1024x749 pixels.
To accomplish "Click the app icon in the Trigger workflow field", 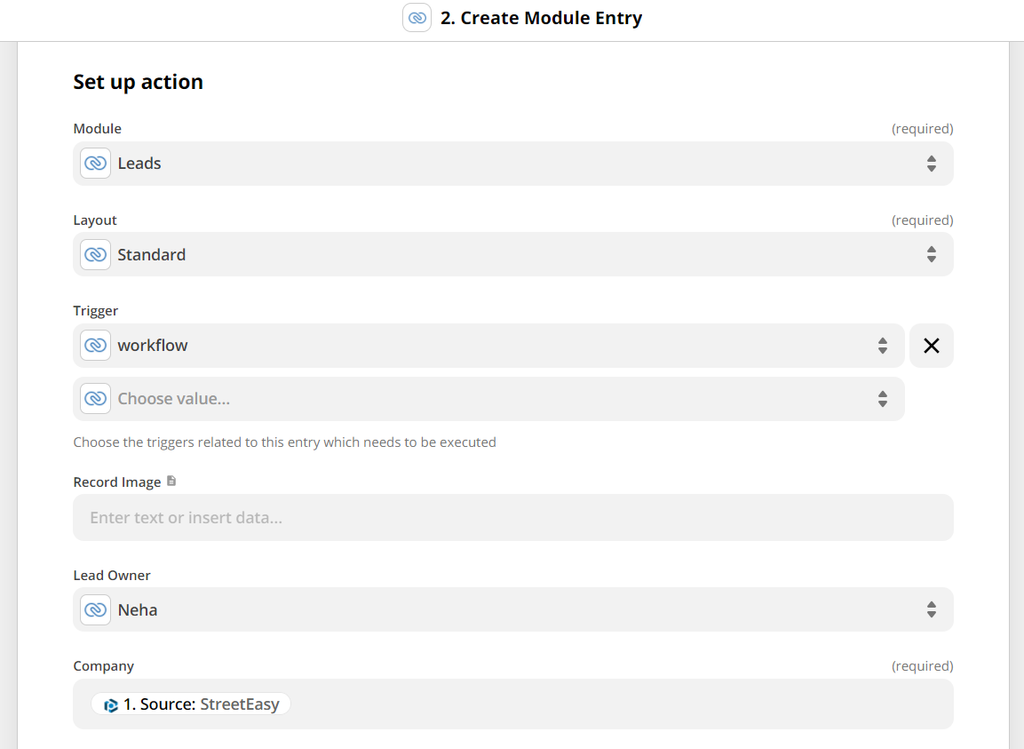I will pos(94,345).
